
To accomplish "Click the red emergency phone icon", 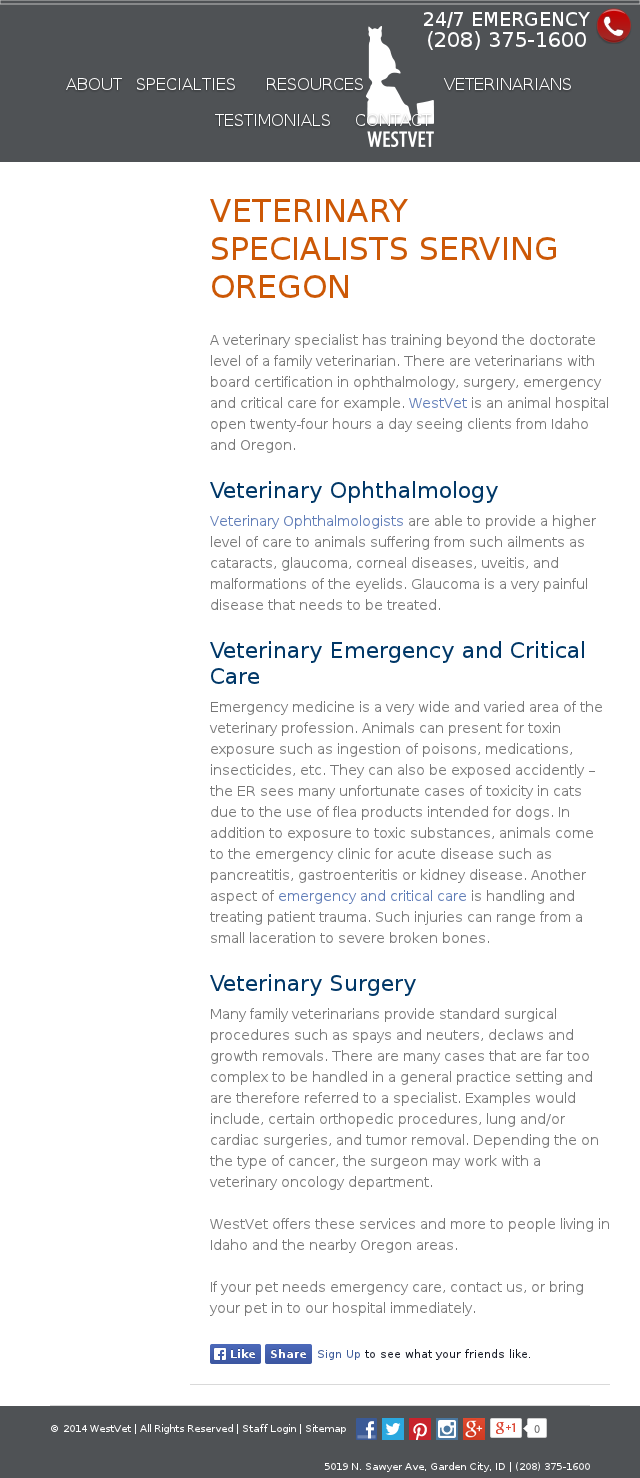I will click(x=613, y=27).
